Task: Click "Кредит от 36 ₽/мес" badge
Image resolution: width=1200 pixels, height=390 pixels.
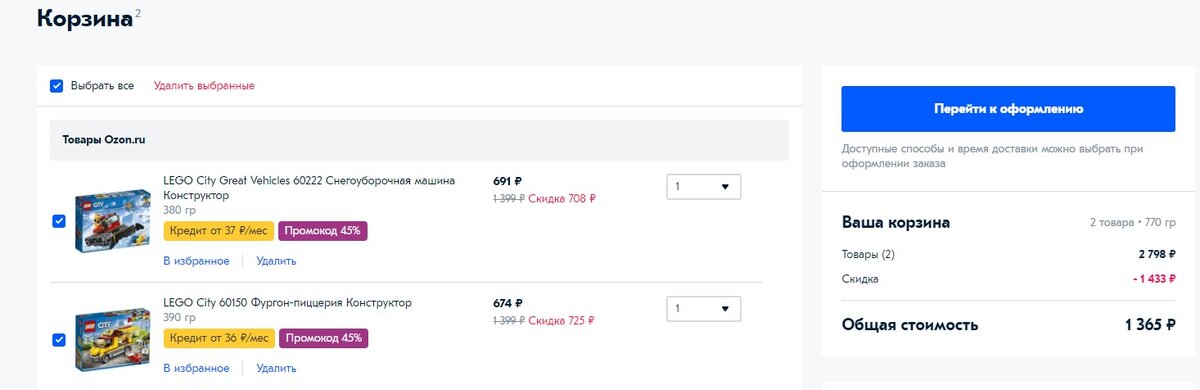Action: click(x=219, y=339)
